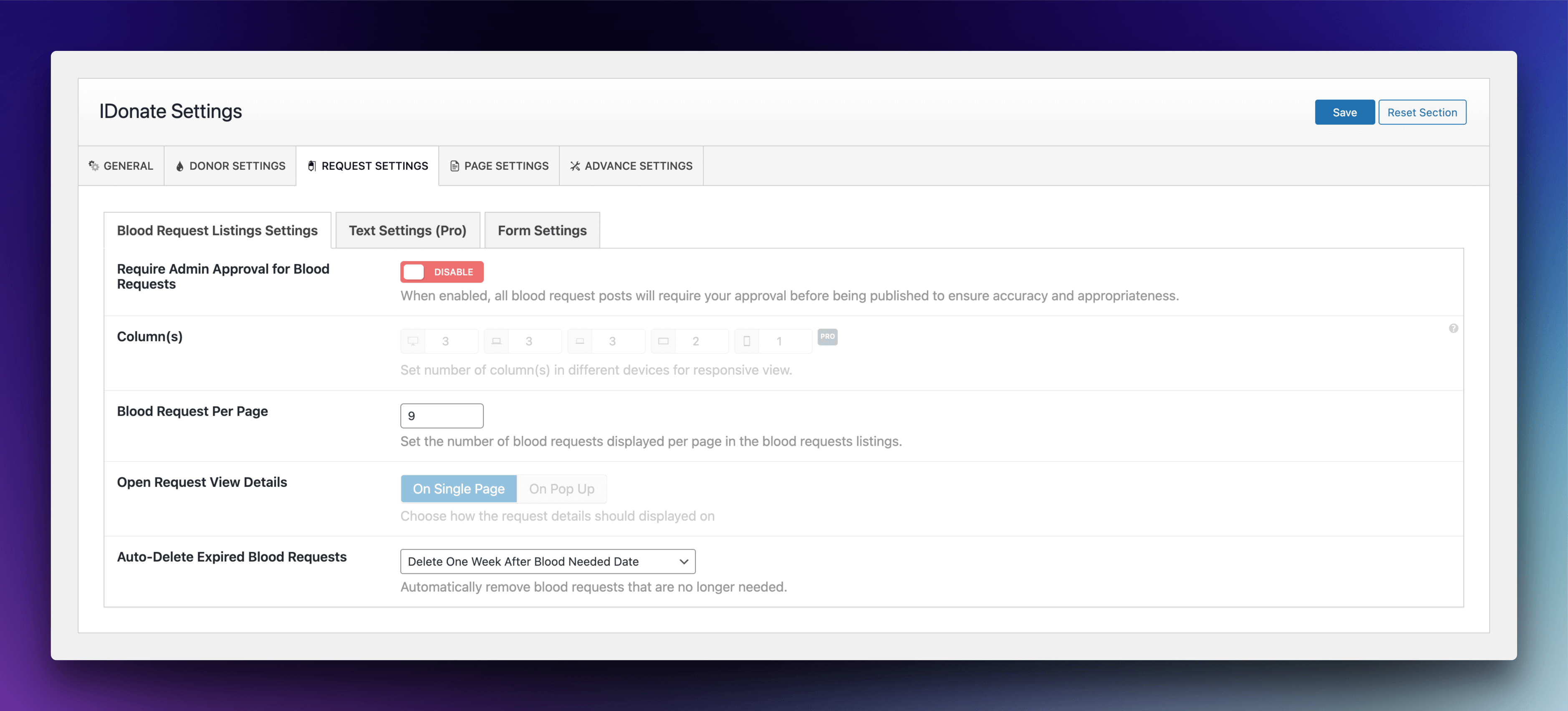Click the Save button
The width and height of the screenshot is (1568, 711).
coord(1344,113)
